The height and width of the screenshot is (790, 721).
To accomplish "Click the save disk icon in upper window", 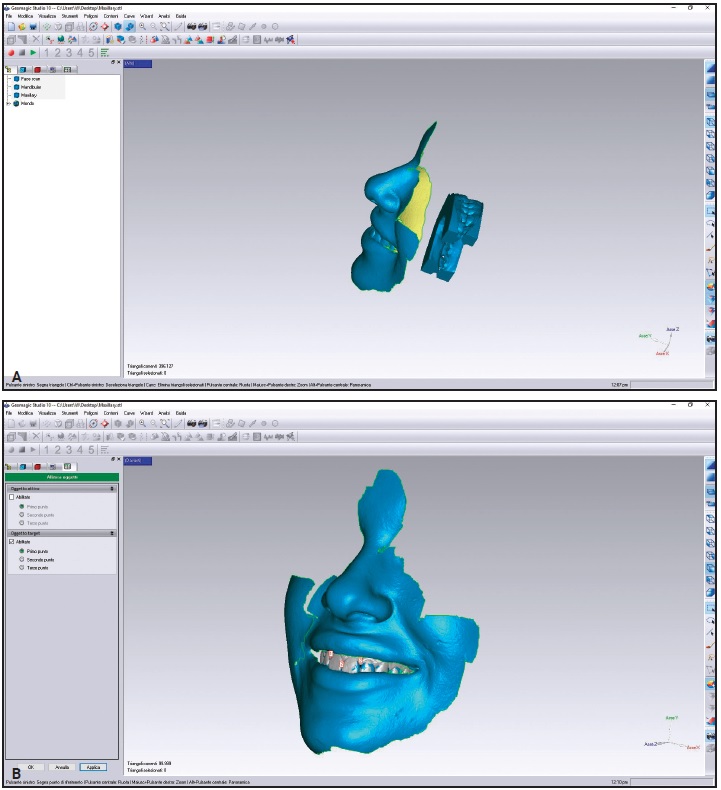I will (x=31, y=27).
